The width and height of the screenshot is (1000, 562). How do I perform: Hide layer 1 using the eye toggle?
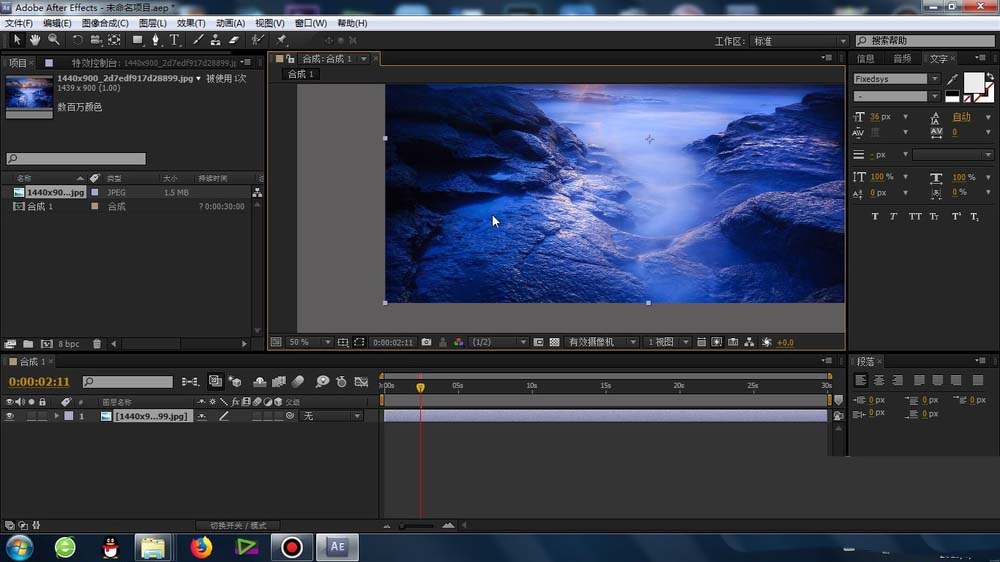[x=10, y=416]
